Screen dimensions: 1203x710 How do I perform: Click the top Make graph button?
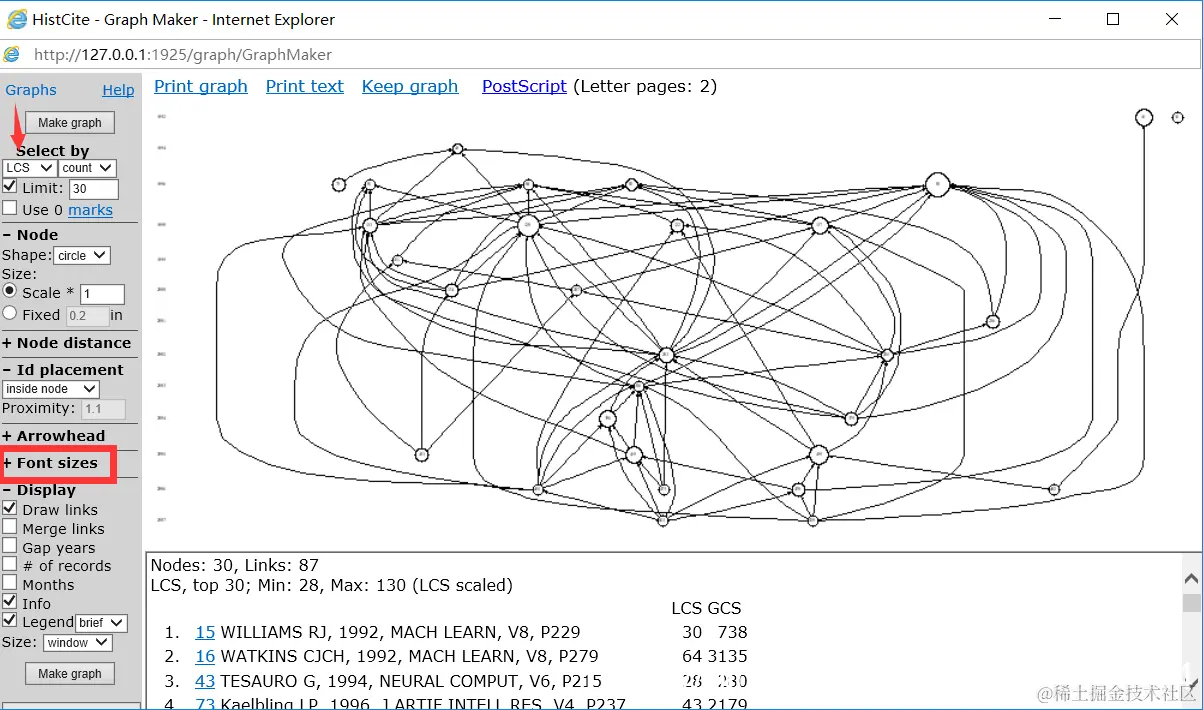pos(70,122)
